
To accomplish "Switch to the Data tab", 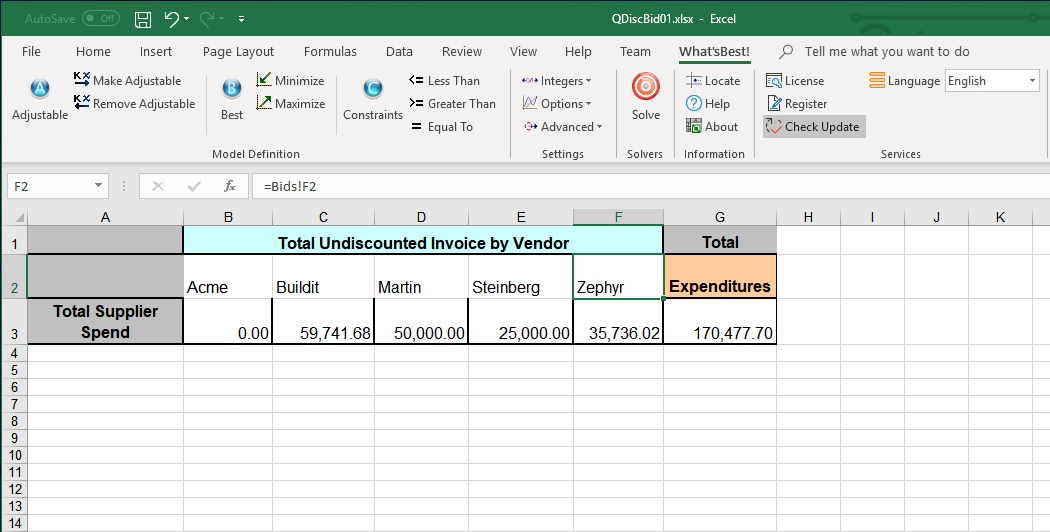I will (x=399, y=52).
